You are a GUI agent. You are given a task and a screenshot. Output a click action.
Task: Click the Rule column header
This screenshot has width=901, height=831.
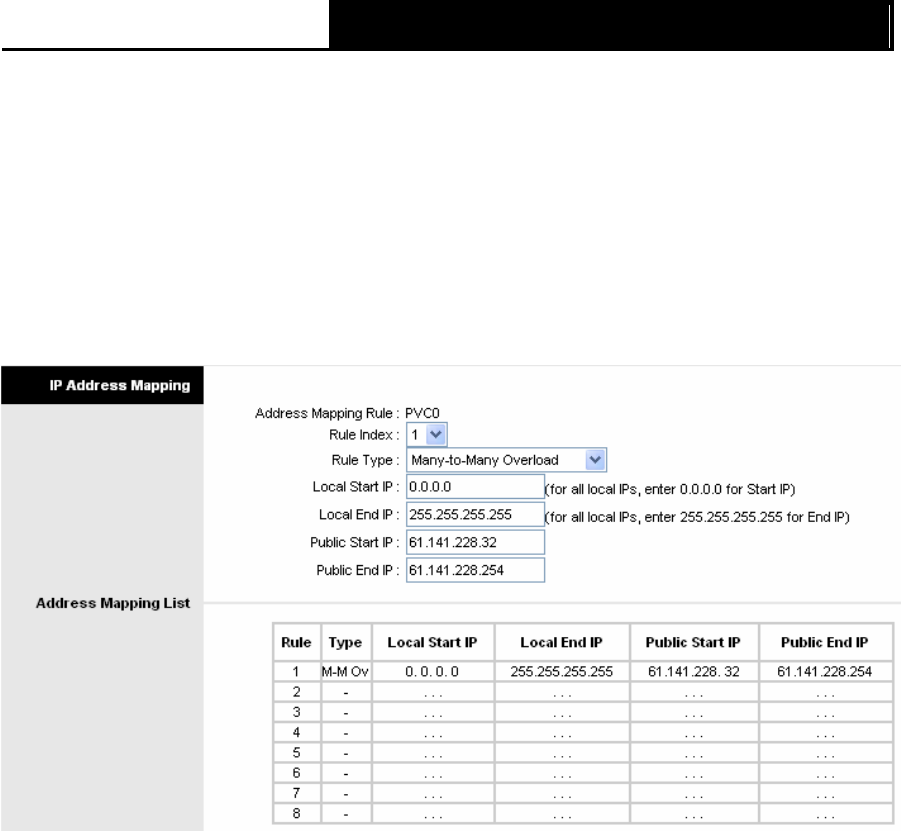coord(296,642)
